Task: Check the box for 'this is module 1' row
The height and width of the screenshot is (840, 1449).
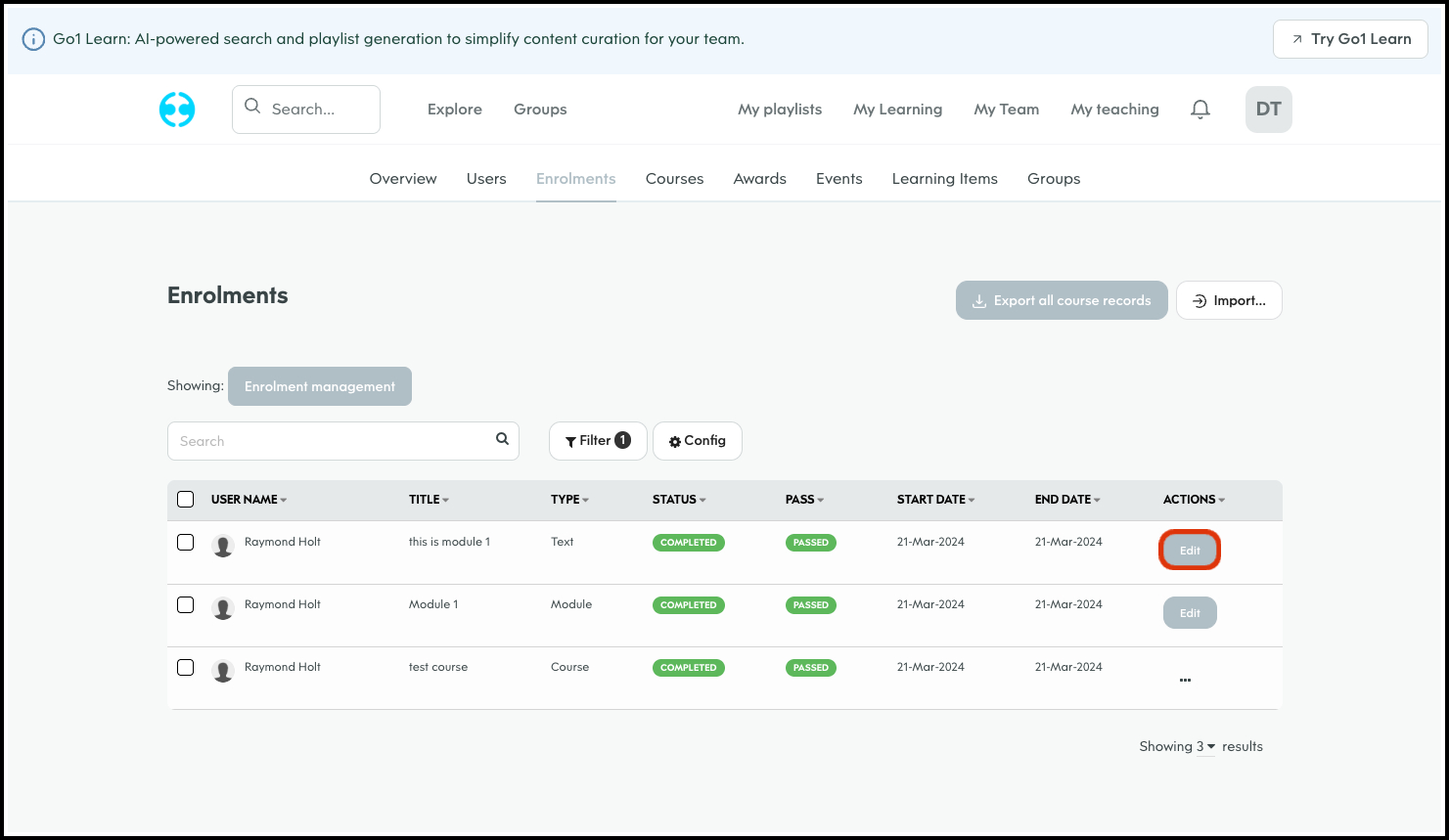Action: coord(186,543)
